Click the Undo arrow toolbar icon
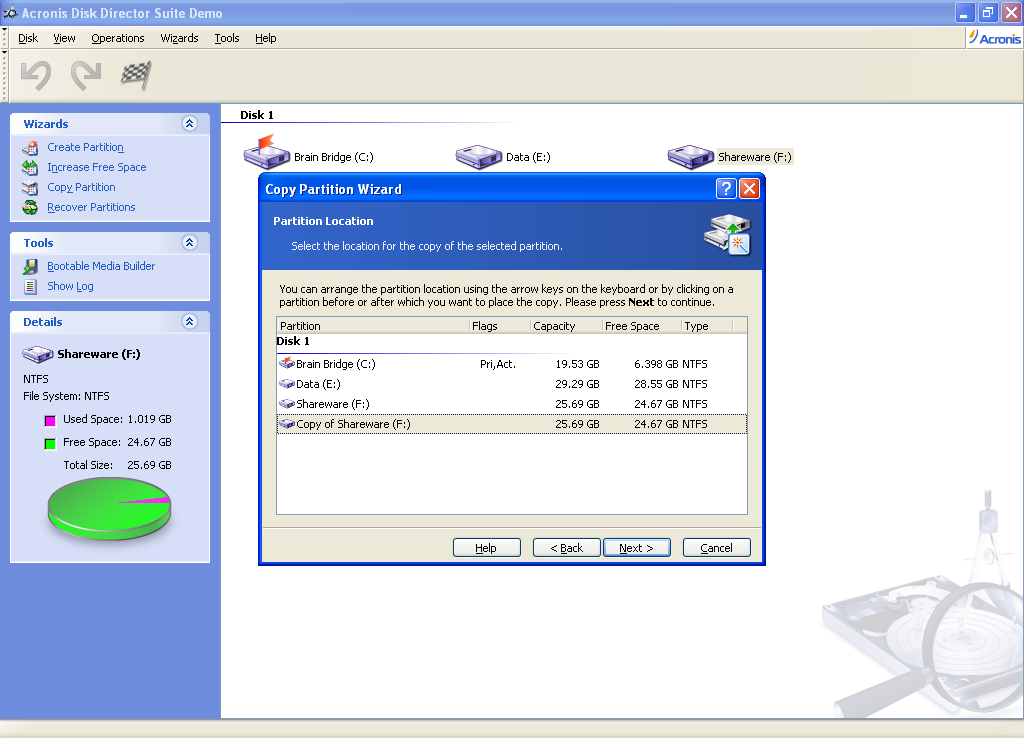This screenshot has width=1024, height=738. click(x=36, y=75)
